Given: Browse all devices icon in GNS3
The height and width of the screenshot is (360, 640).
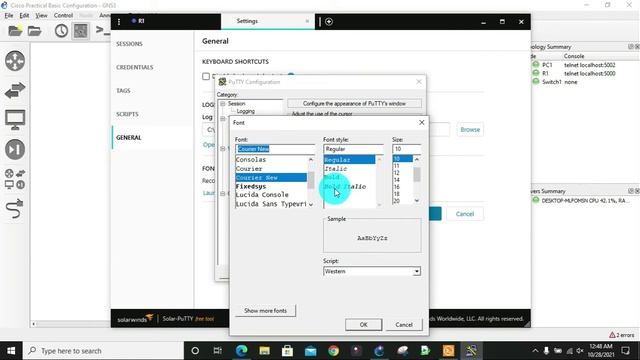Looking at the screenshot, I should (x=15, y=179).
